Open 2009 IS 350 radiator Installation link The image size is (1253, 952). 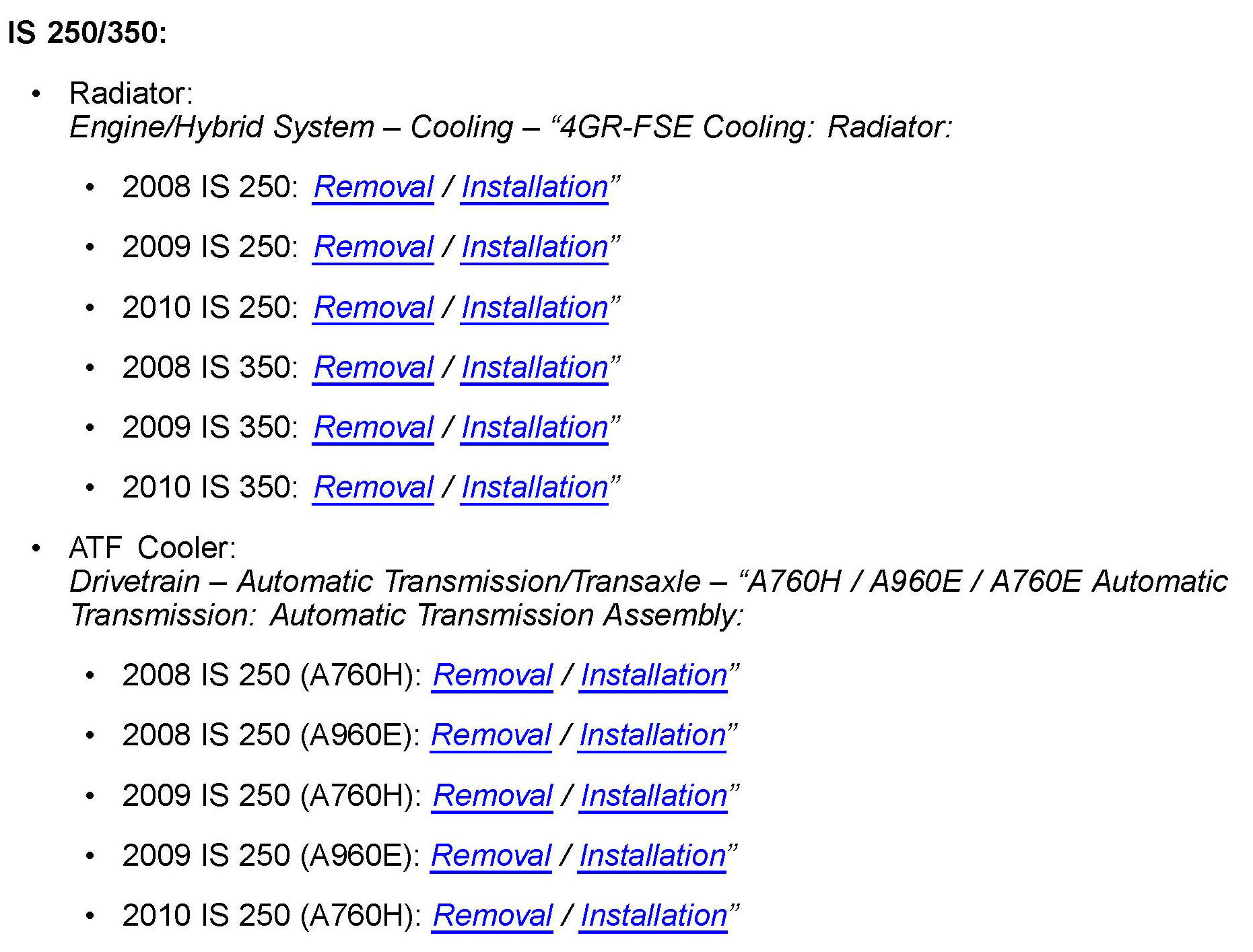coord(535,428)
